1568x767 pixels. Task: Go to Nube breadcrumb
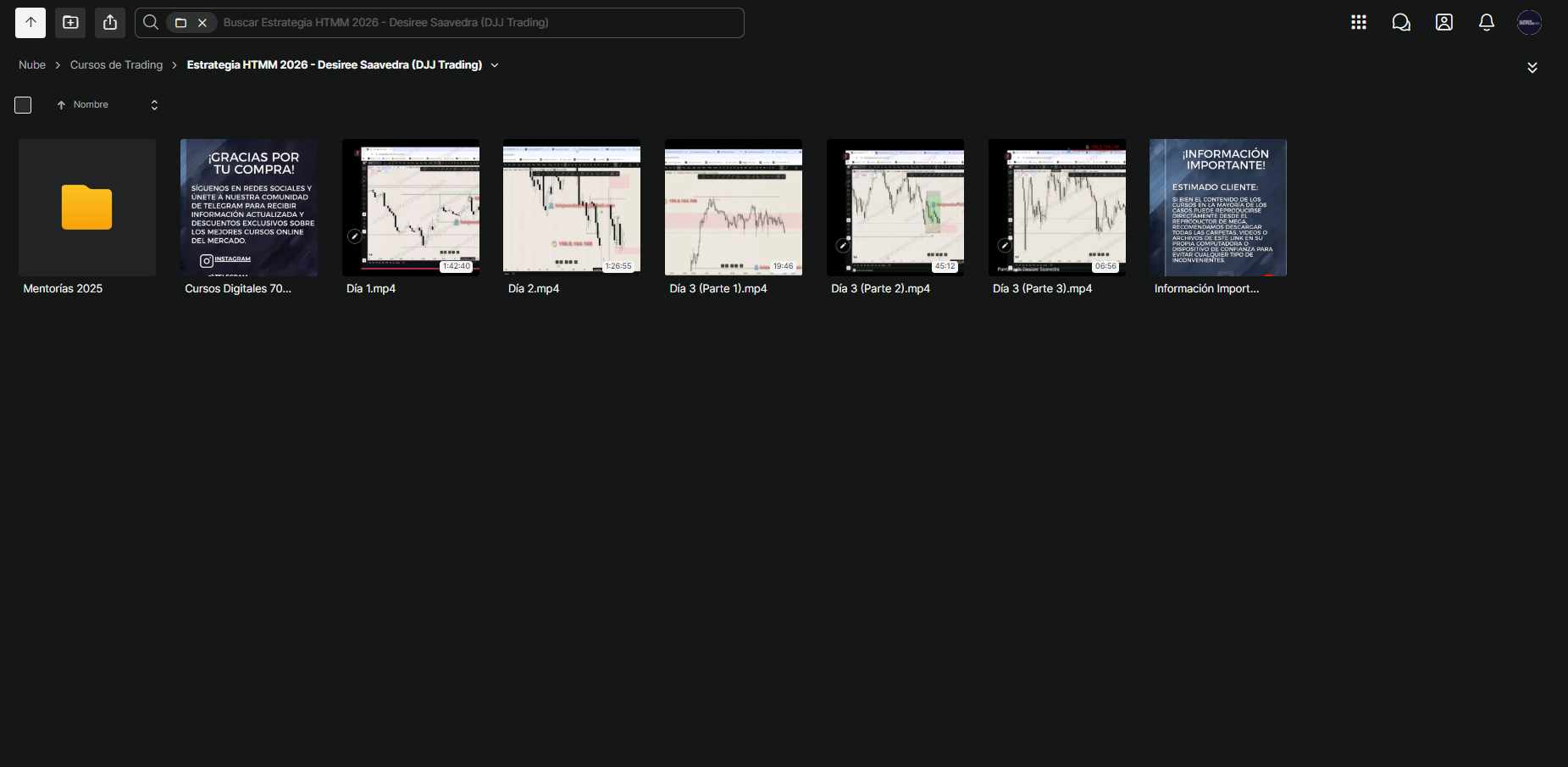(32, 65)
